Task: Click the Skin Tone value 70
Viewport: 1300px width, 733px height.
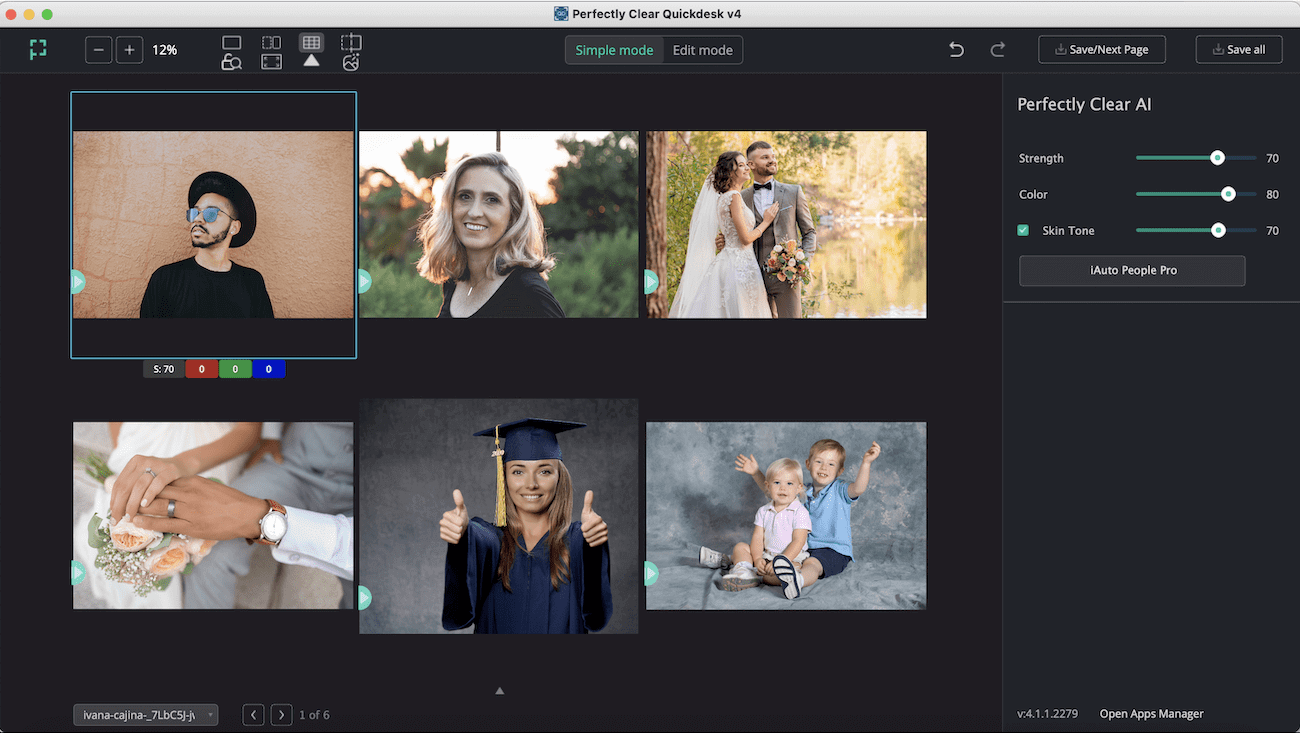Action: point(1272,230)
